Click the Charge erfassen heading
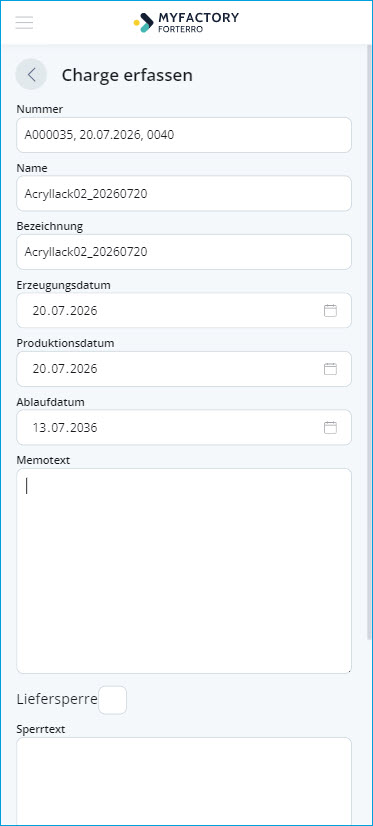373x826 pixels. coord(127,75)
